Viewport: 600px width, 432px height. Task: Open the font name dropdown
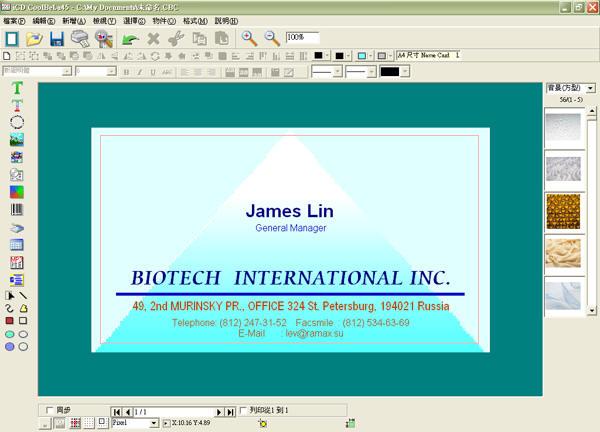click(x=67, y=71)
